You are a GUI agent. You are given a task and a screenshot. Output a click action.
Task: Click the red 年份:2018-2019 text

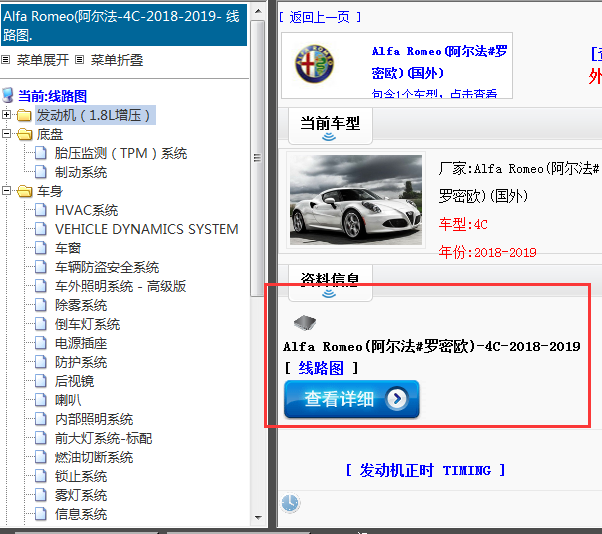[488, 252]
